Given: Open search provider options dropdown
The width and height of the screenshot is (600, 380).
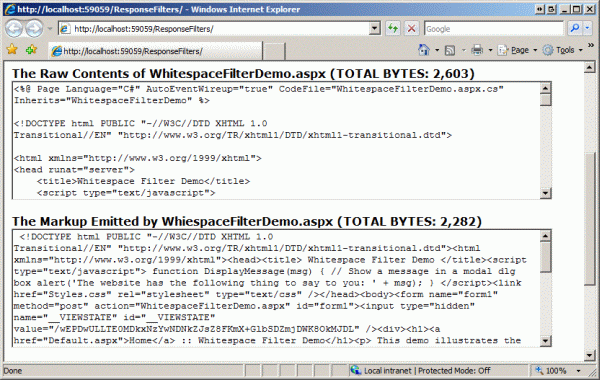Looking at the screenshot, I should click(x=588, y=28).
